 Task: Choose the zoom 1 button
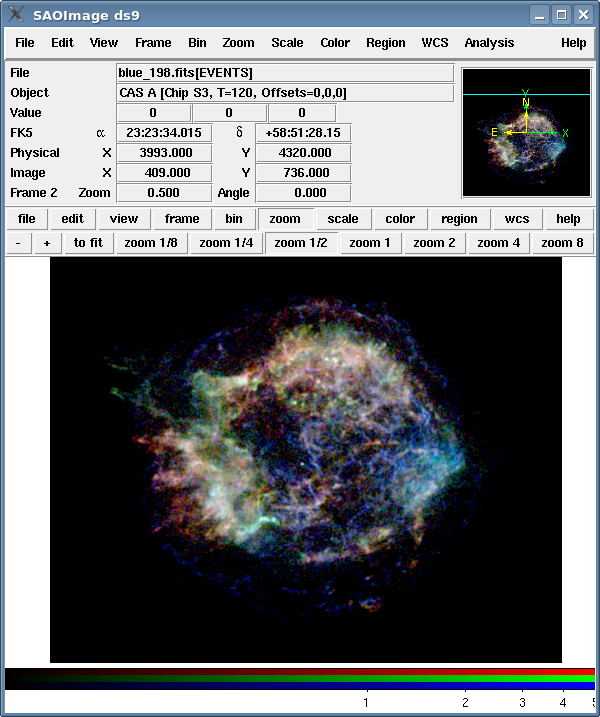coord(369,243)
